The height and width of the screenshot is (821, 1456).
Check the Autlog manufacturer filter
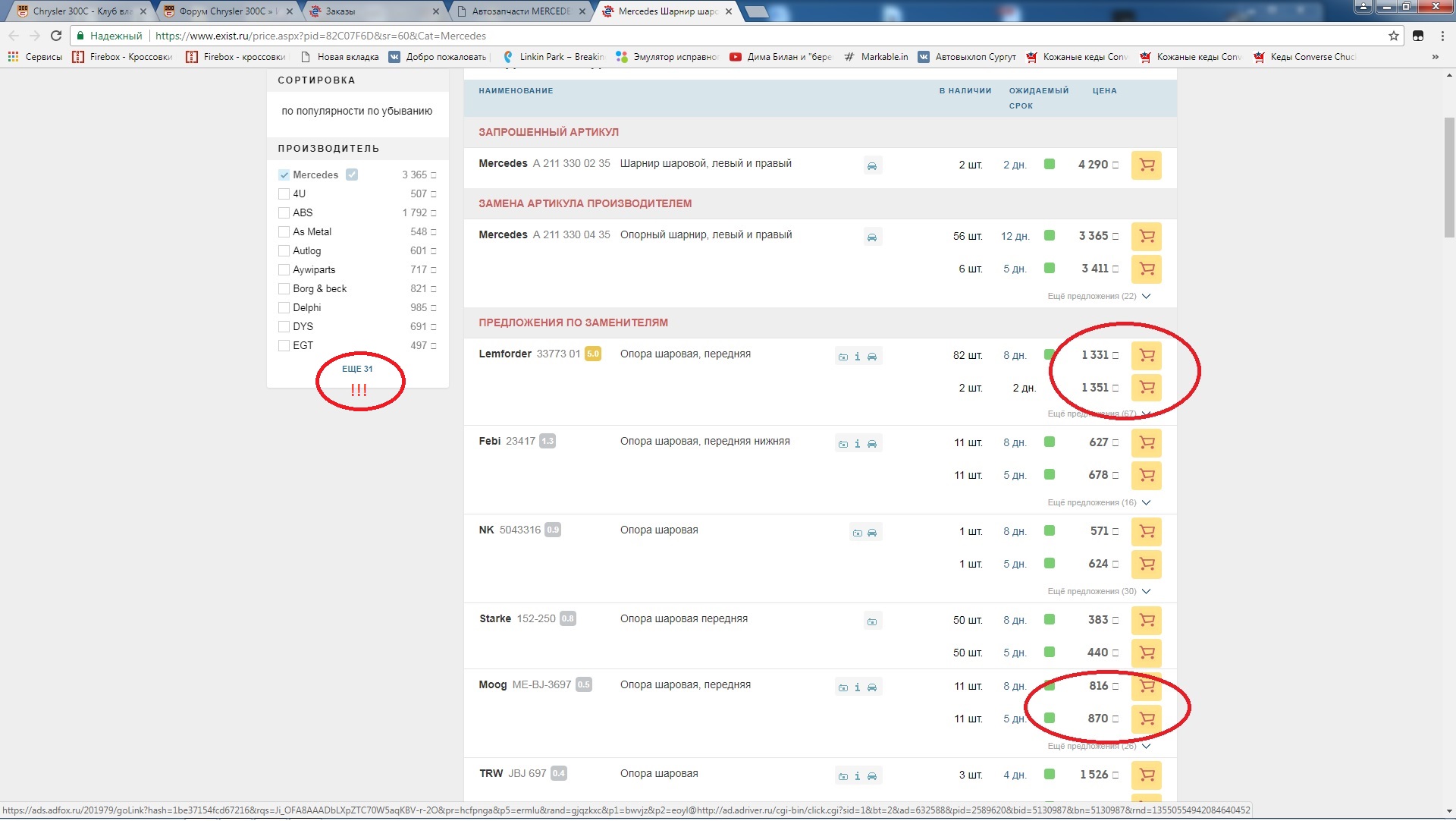[284, 250]
